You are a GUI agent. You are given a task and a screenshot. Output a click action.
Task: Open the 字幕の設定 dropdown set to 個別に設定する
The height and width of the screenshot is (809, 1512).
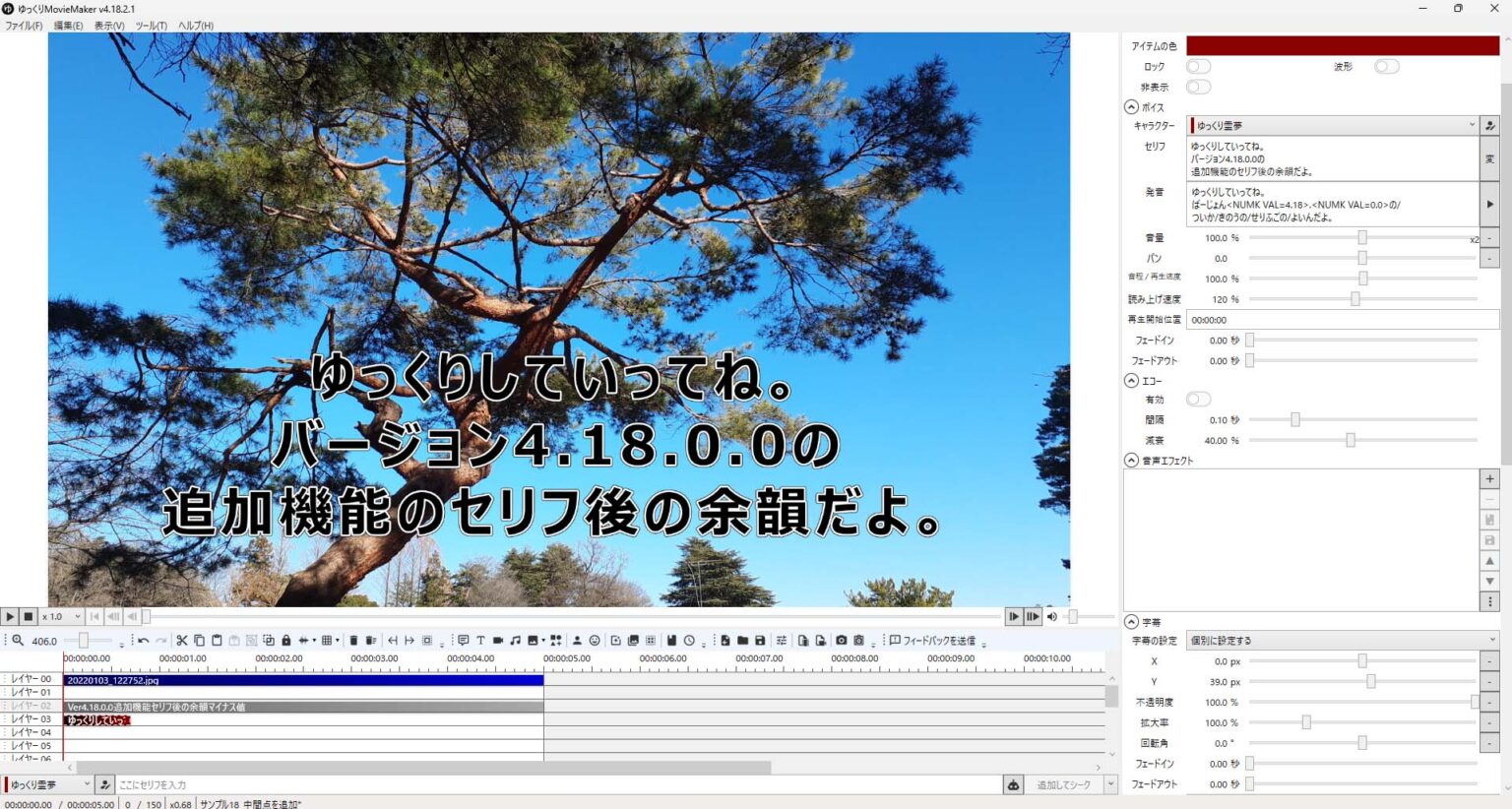(1344, 639)
